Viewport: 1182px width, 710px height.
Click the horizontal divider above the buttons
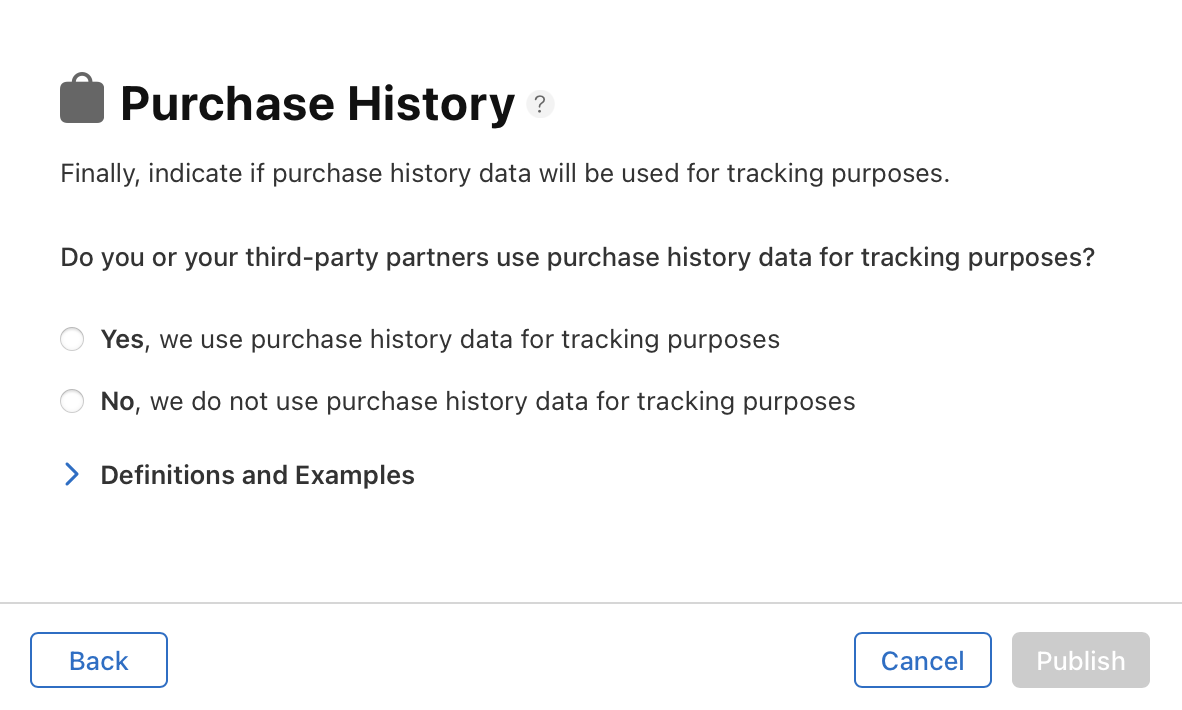tap(591, 603)
